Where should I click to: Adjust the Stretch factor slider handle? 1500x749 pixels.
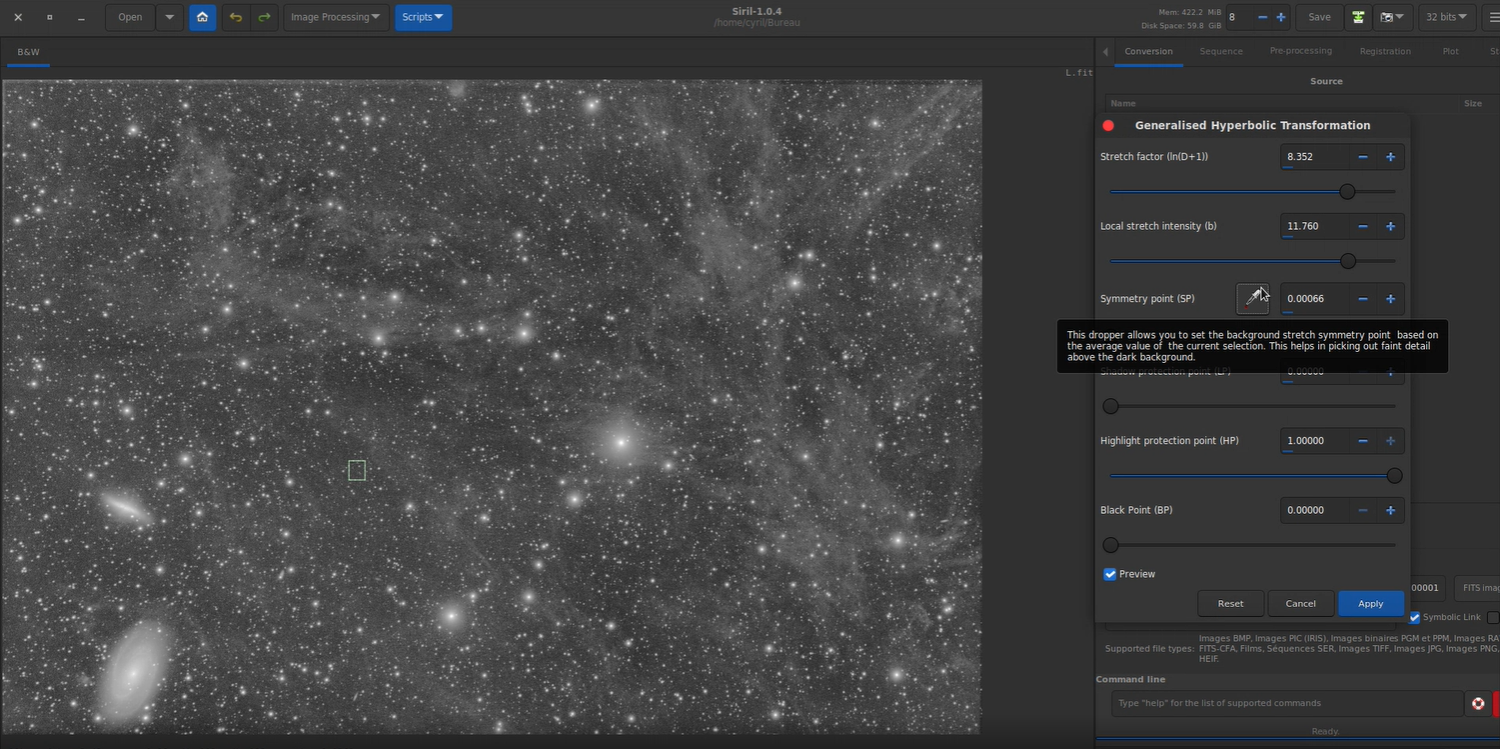coord(1347,191)
